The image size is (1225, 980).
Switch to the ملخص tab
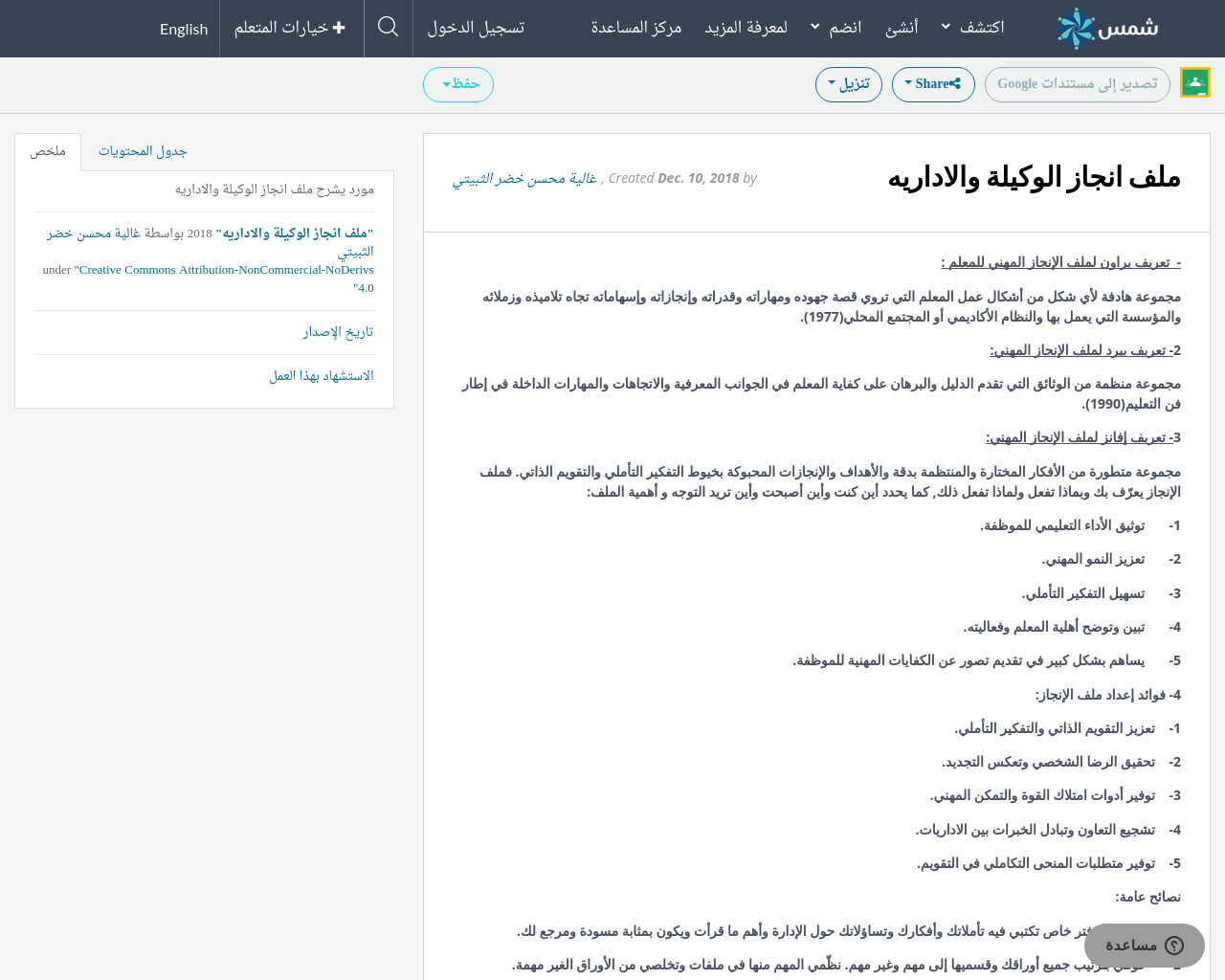pyautogui.click(x=48, y=151)
